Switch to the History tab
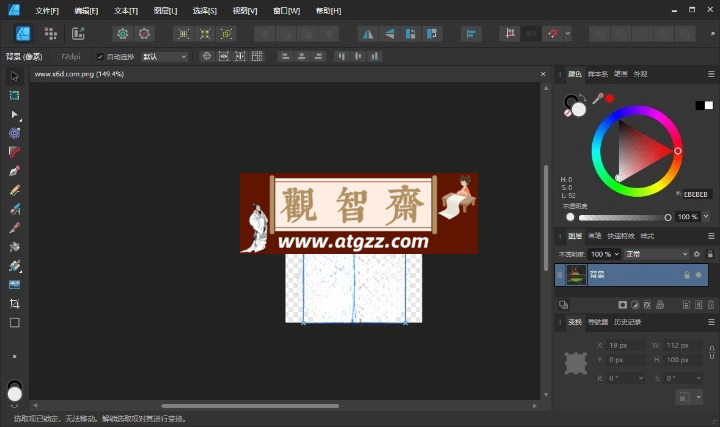The image size is (720, 427). [x=627, y=322]
